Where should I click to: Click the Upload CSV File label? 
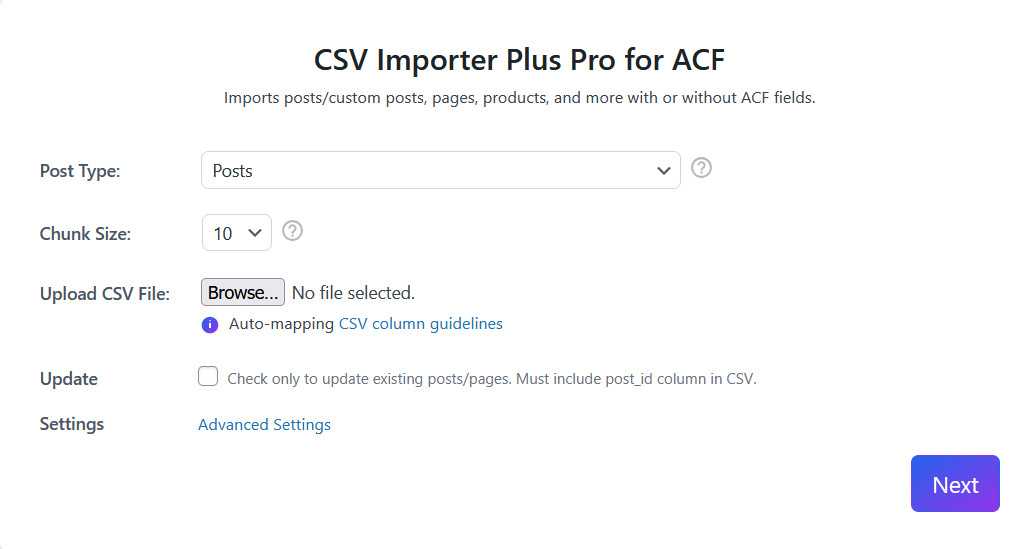point(105,294)
